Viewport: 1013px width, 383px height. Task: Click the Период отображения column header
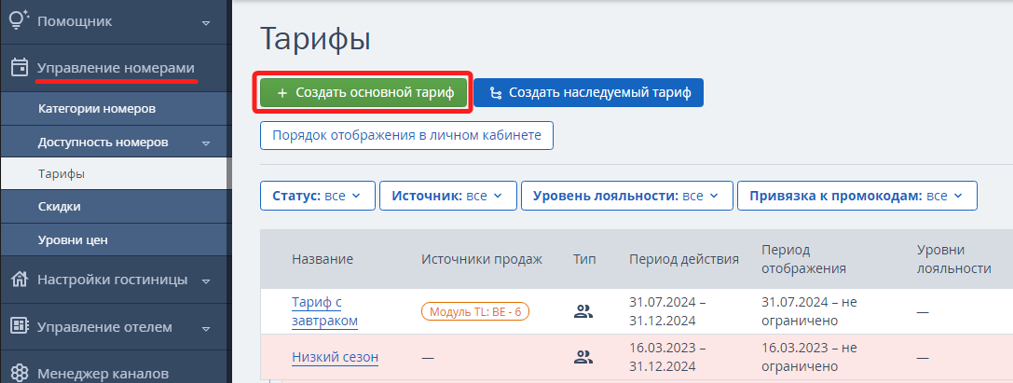tap(804, 259)
